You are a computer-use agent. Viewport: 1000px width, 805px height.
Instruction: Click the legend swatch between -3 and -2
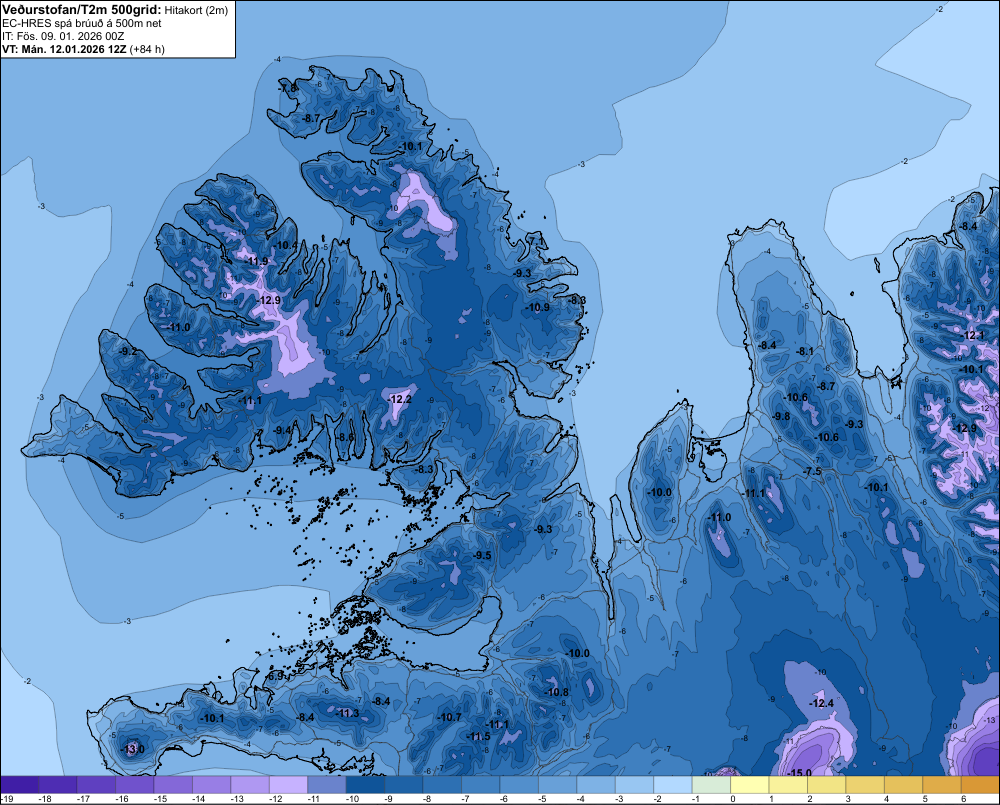[x=635, y=785]
